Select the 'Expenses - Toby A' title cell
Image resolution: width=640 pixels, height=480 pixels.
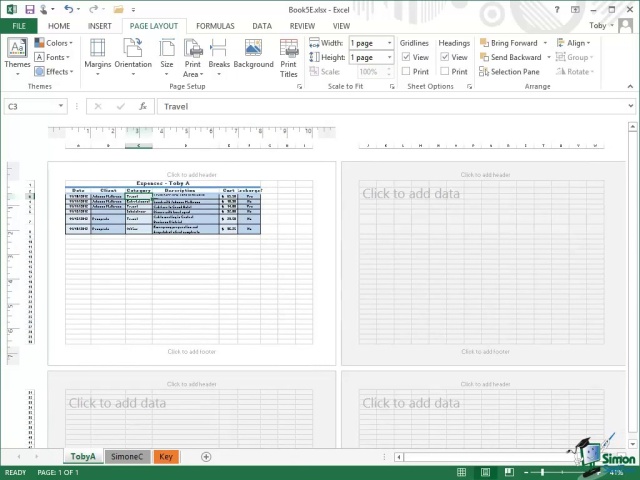point(163,183)
